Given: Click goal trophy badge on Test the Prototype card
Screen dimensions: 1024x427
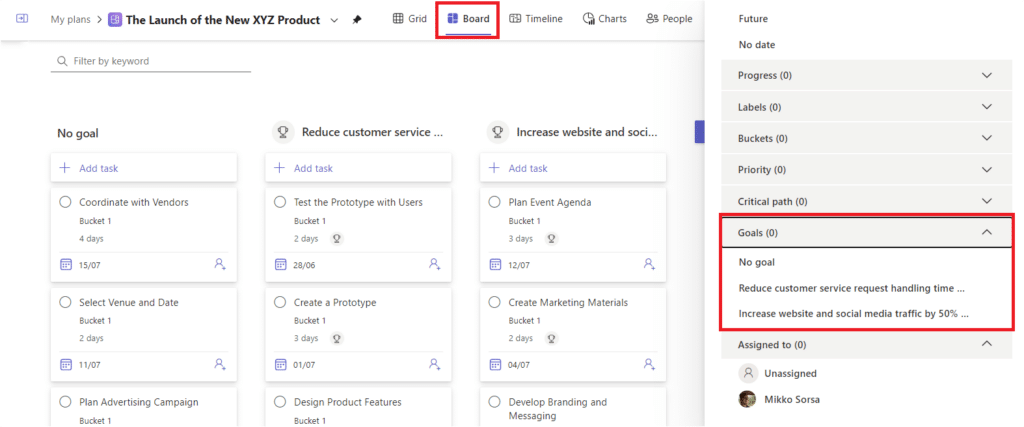Looking at the screenshot, I should pos(337,238).
